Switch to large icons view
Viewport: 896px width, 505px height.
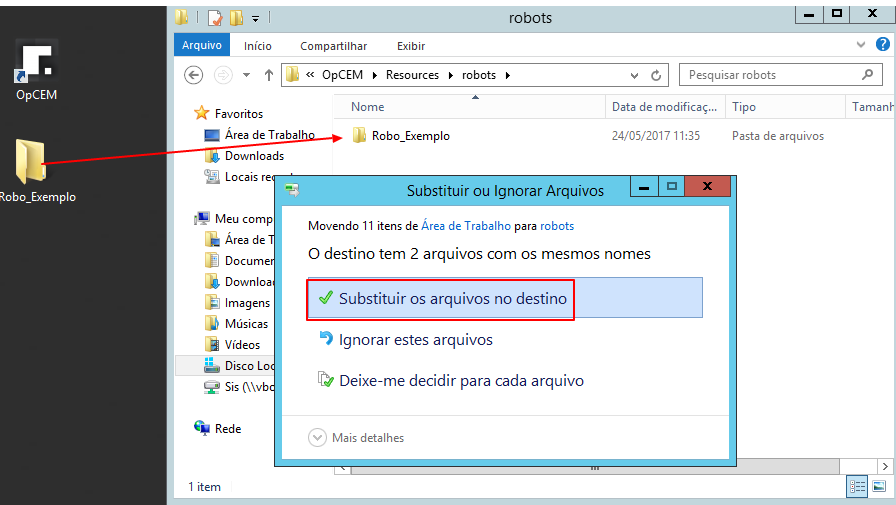click(x=882, y=487)
